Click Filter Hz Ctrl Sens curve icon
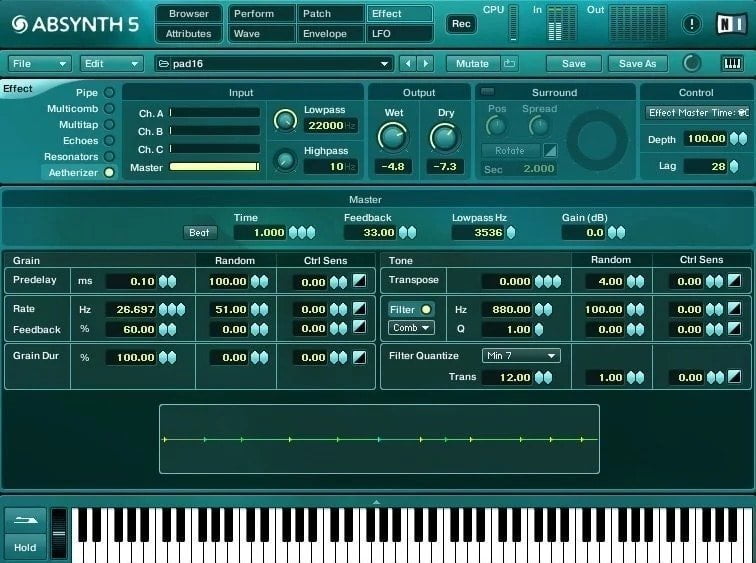756x563 pixels. click(x=734, y=308)
